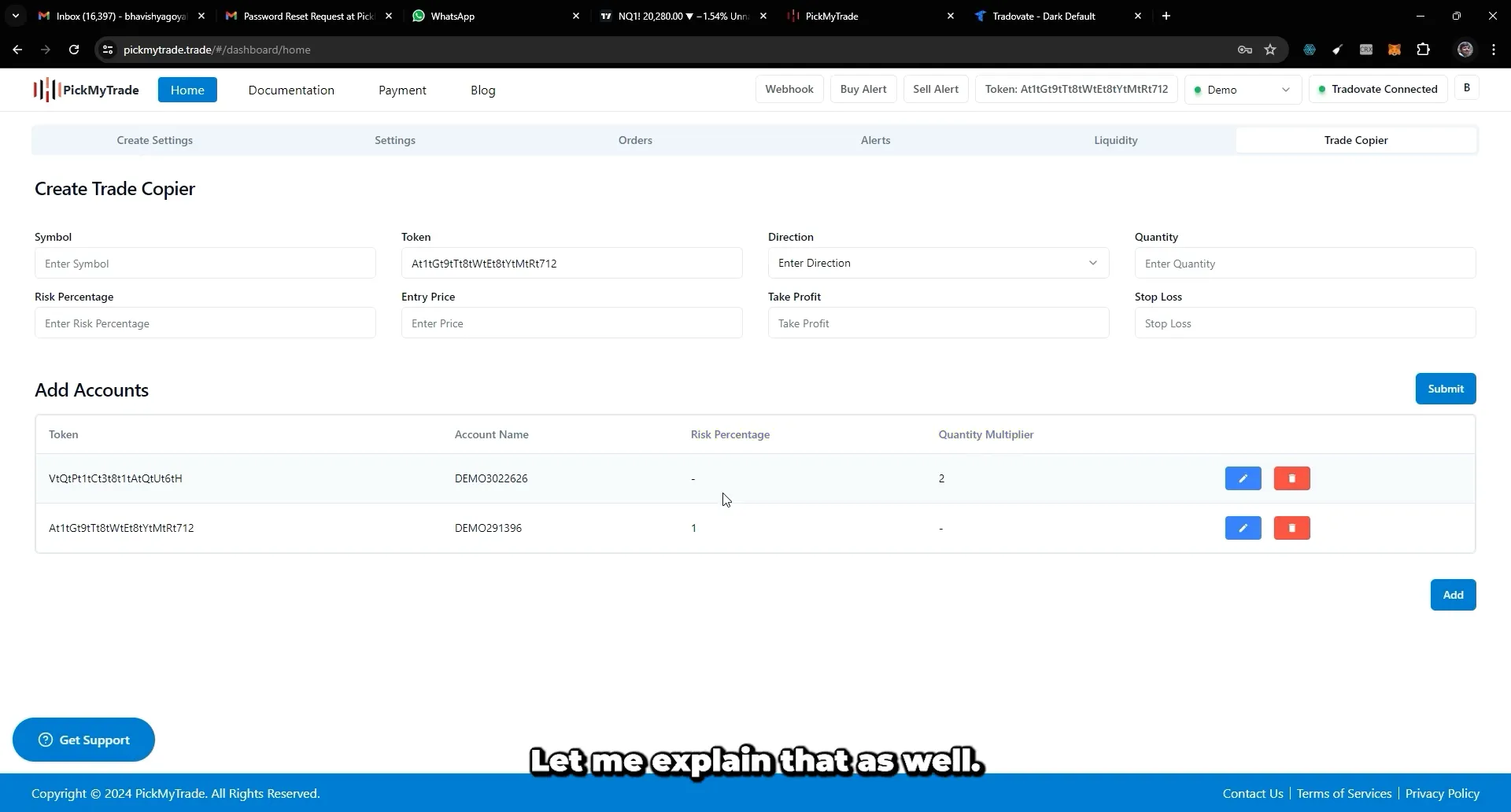Image resolution: width=1511 pixels, height=812 pixels.
Task: Open the Contact Us footer link
Action: [1253, 793]
